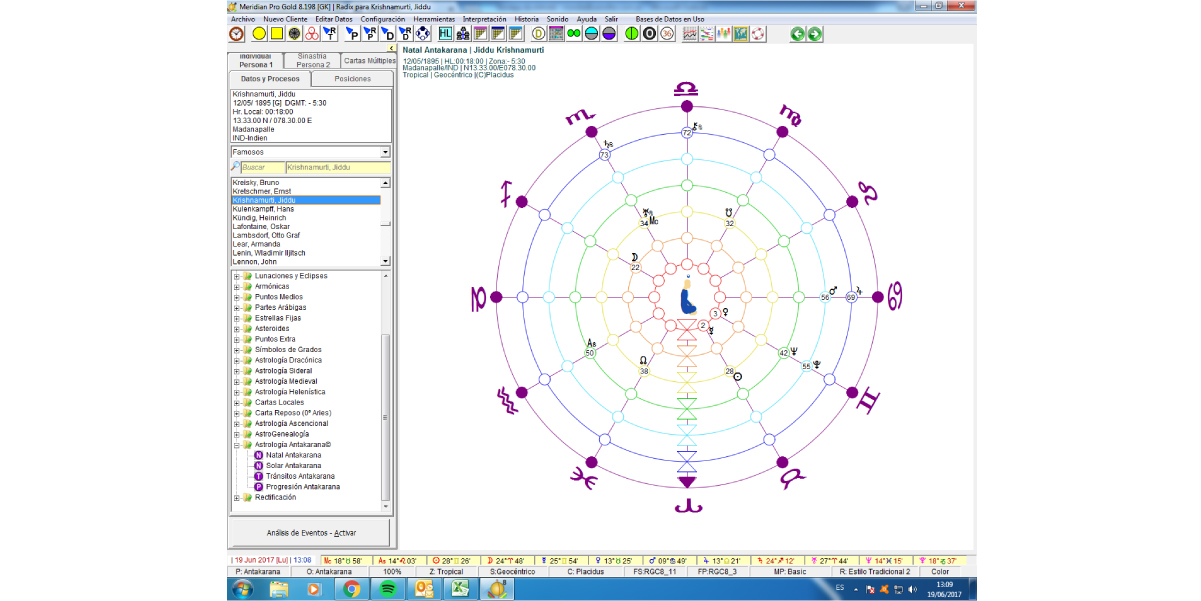This screenshot has height=601, width=1201.
Task: Click the Color status bar cell
Action: point(940,572)
